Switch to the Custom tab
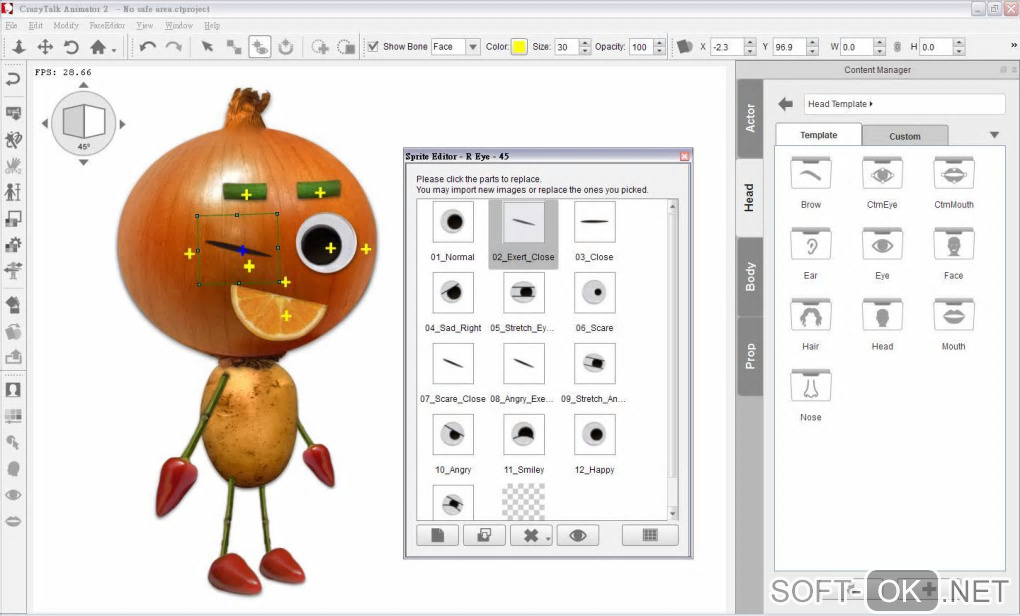The width and height of the screenshot is (1020, 616). (904, 136)
